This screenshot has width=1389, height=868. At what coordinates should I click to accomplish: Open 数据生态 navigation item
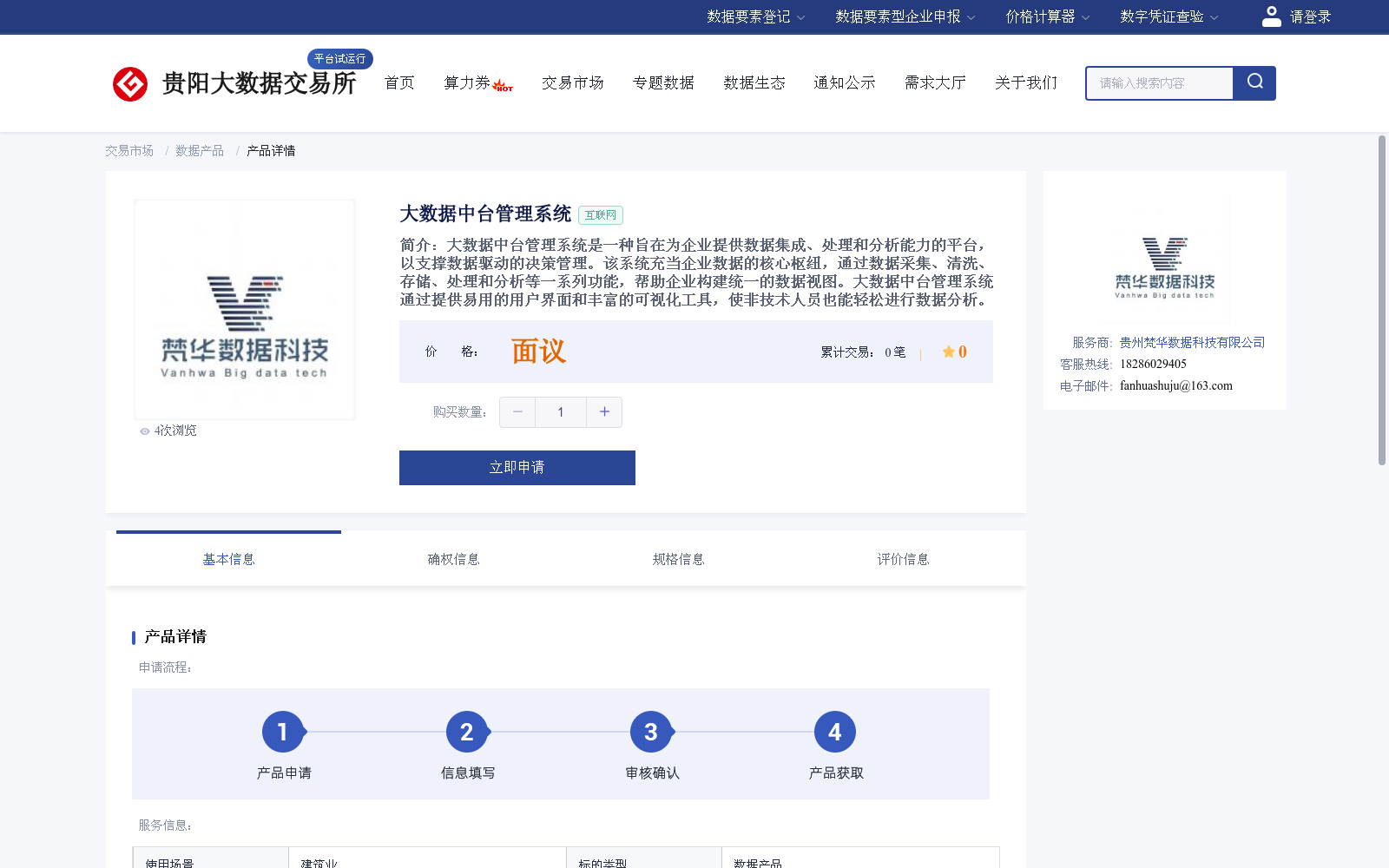coord(754,82)
